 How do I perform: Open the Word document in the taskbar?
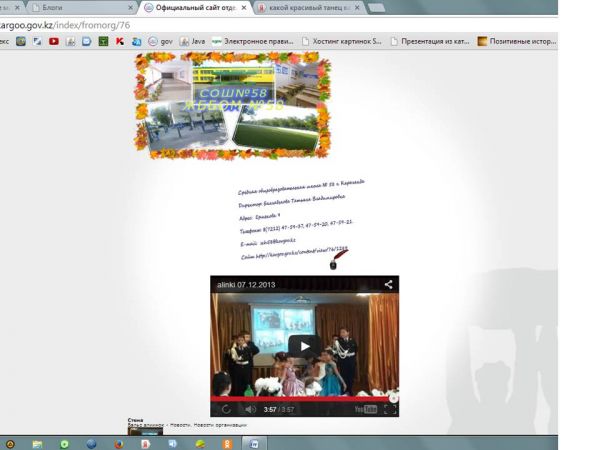point(254,443)
